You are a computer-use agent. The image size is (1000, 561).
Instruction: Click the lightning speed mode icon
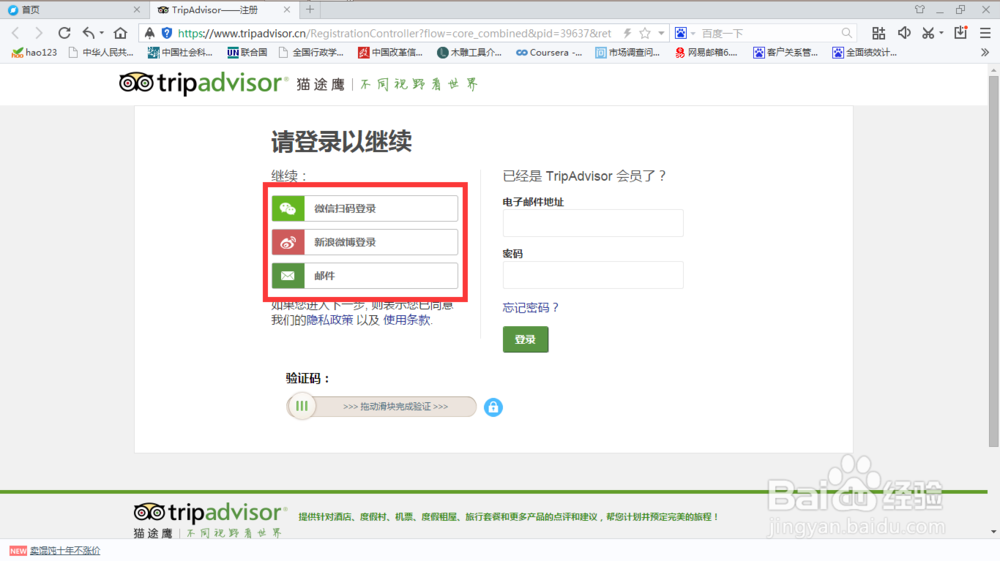click(x=628, y=33)
